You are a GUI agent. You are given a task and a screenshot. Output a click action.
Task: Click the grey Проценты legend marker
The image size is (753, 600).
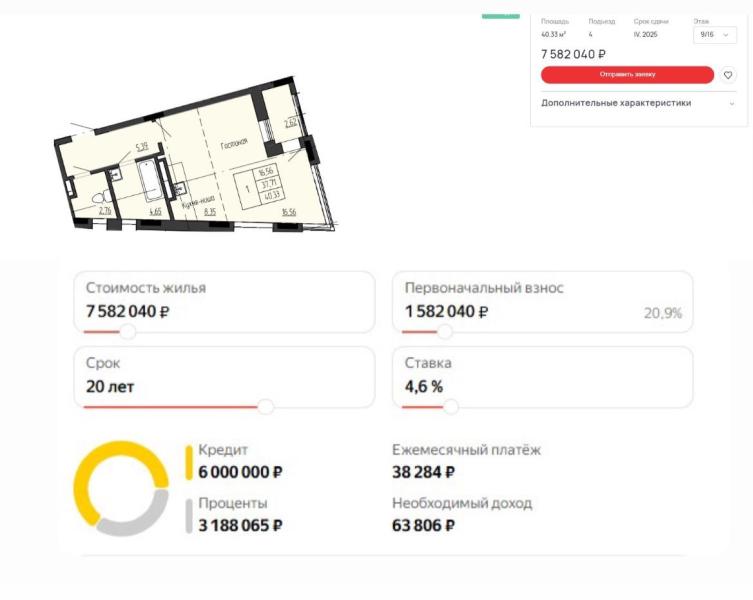click(x=188, y=514)
